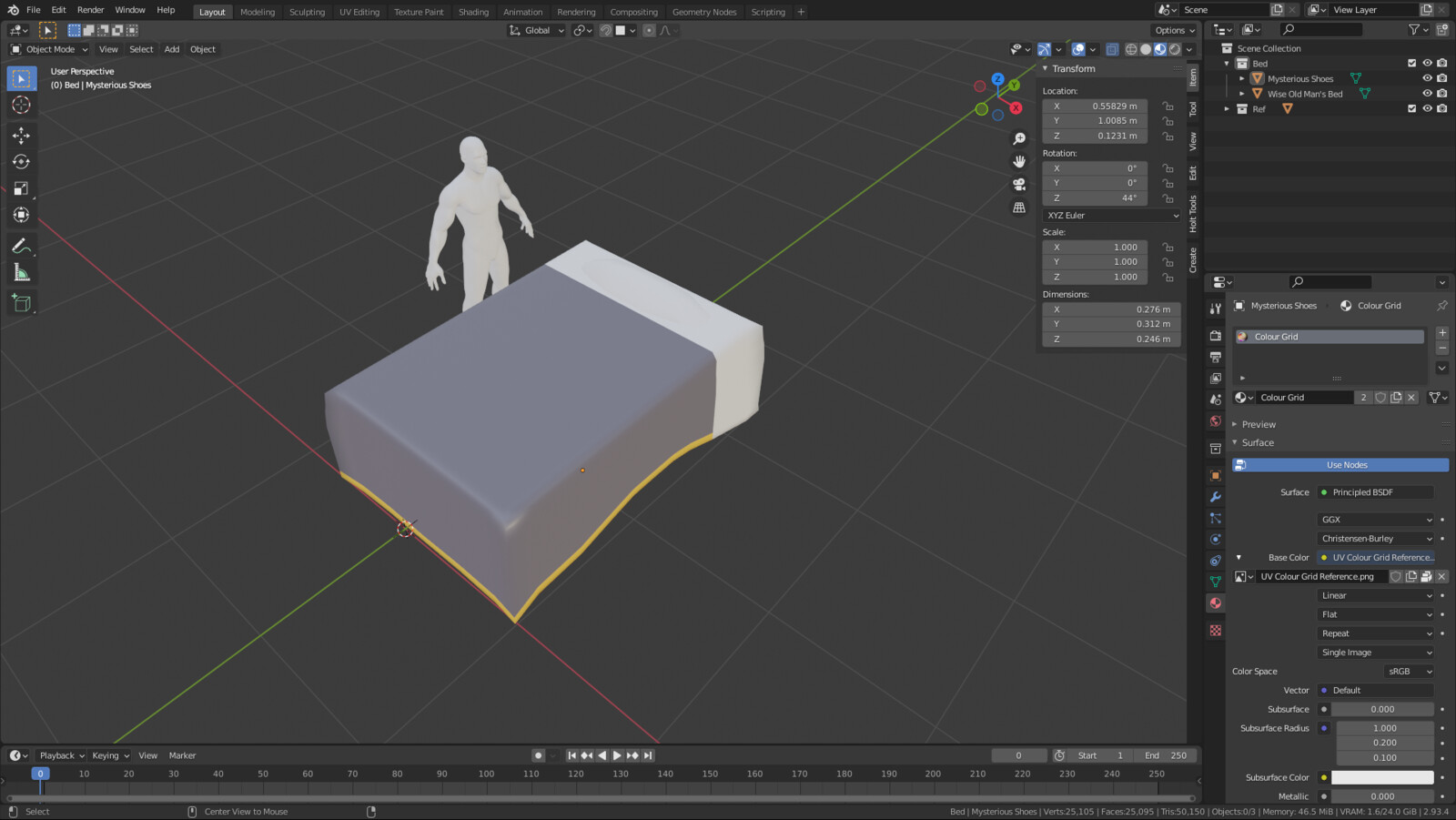This screenshot has height=820, width=1456.
Task: Open sRGB color space dropdown
Action: pos(1409,672)
